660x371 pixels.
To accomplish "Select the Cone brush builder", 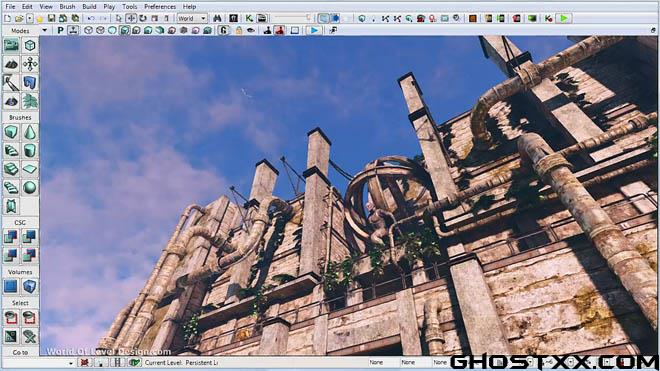I will click(29, 132).
